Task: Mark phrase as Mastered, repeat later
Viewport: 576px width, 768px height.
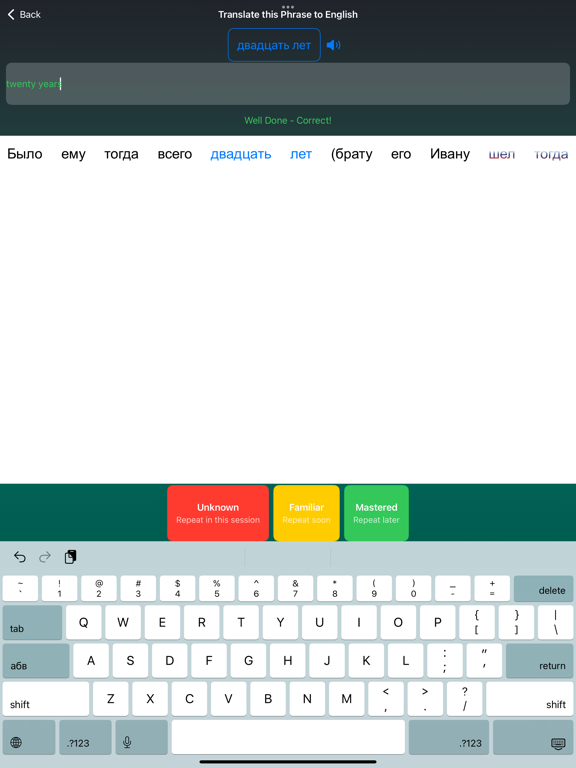Action: click(x=376, y=513)
